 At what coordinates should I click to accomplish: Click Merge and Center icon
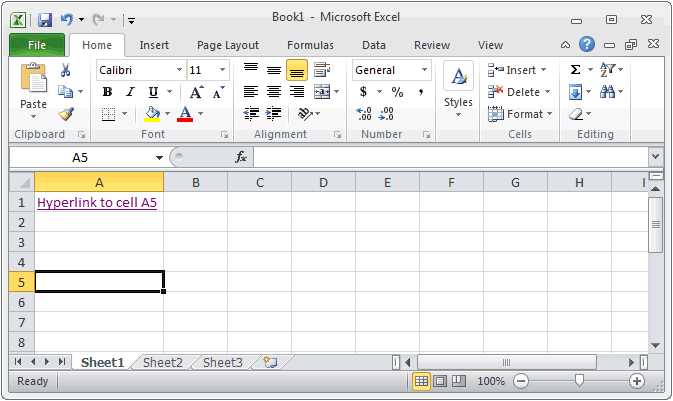322,92
